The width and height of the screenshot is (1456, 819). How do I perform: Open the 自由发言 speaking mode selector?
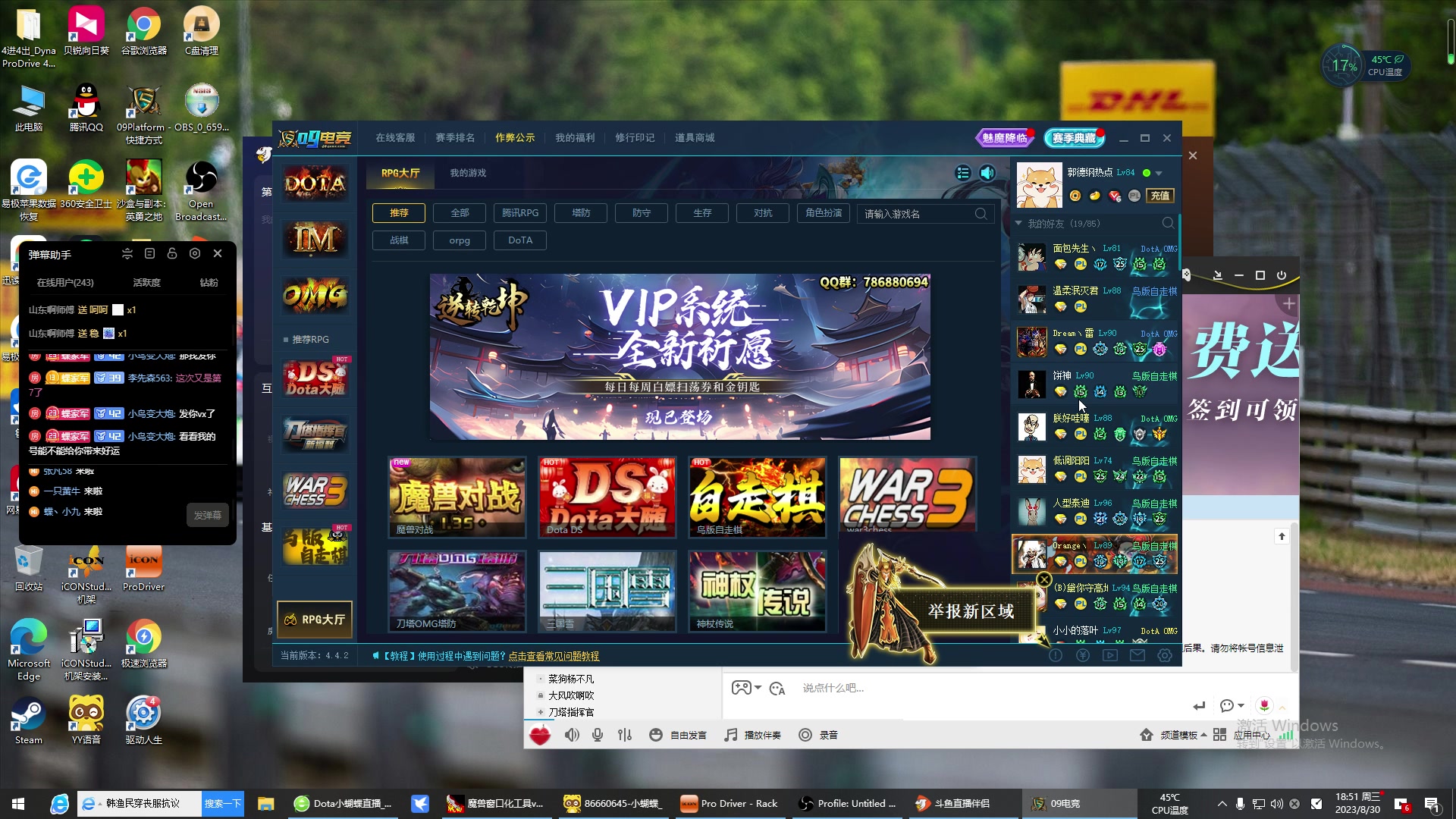coord(678,735)
